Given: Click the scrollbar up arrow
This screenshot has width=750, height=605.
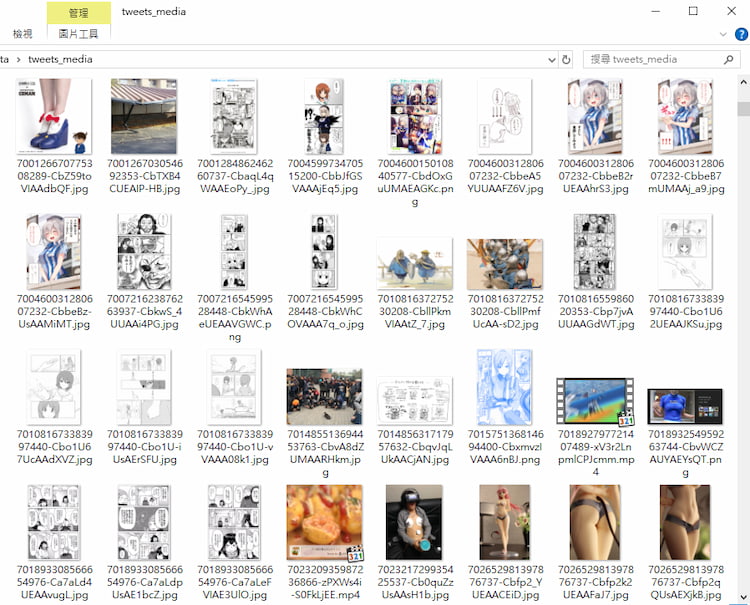Looking at the screenshot, I should click(743, 81).
